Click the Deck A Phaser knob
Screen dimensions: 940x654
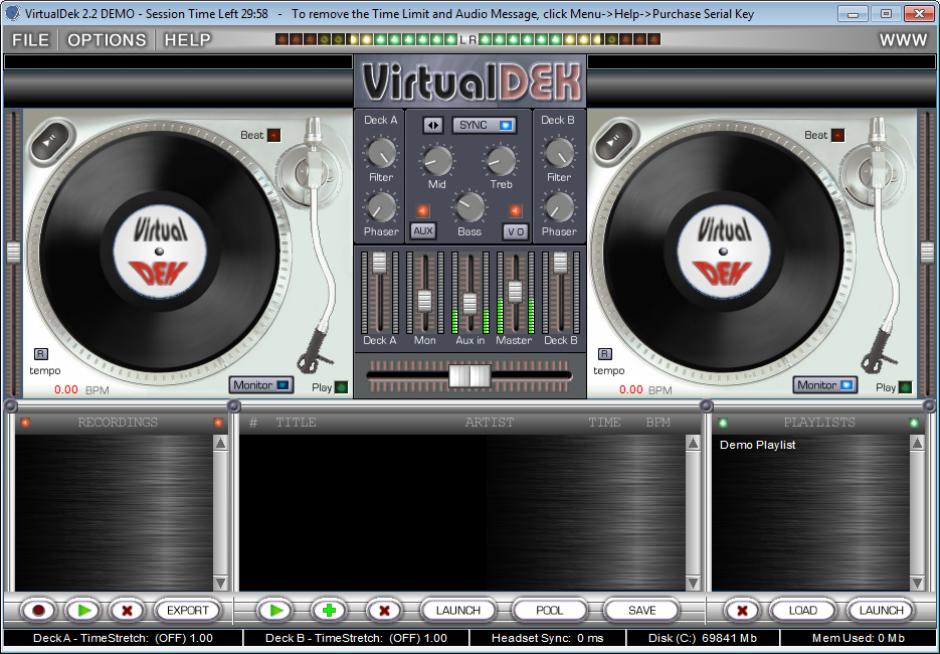click(x=381, y=207)
